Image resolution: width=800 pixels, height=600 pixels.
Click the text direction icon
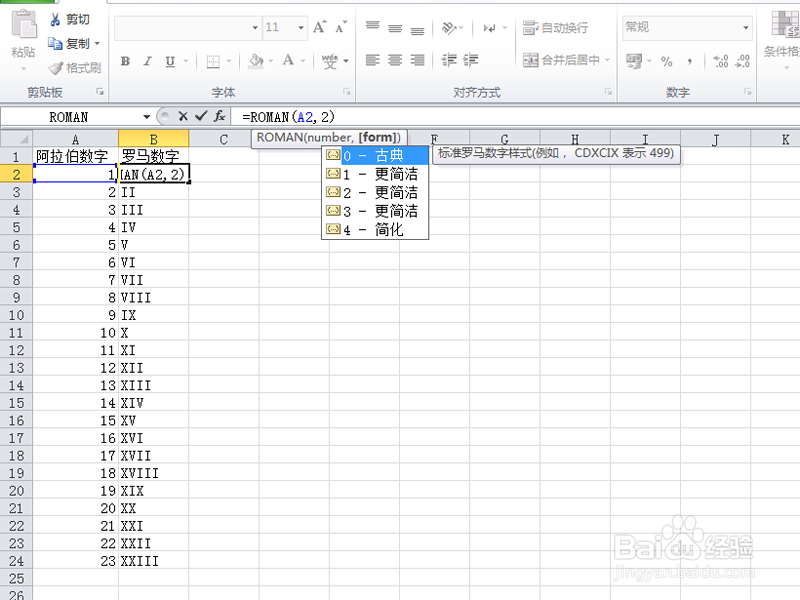coord(489,28)
